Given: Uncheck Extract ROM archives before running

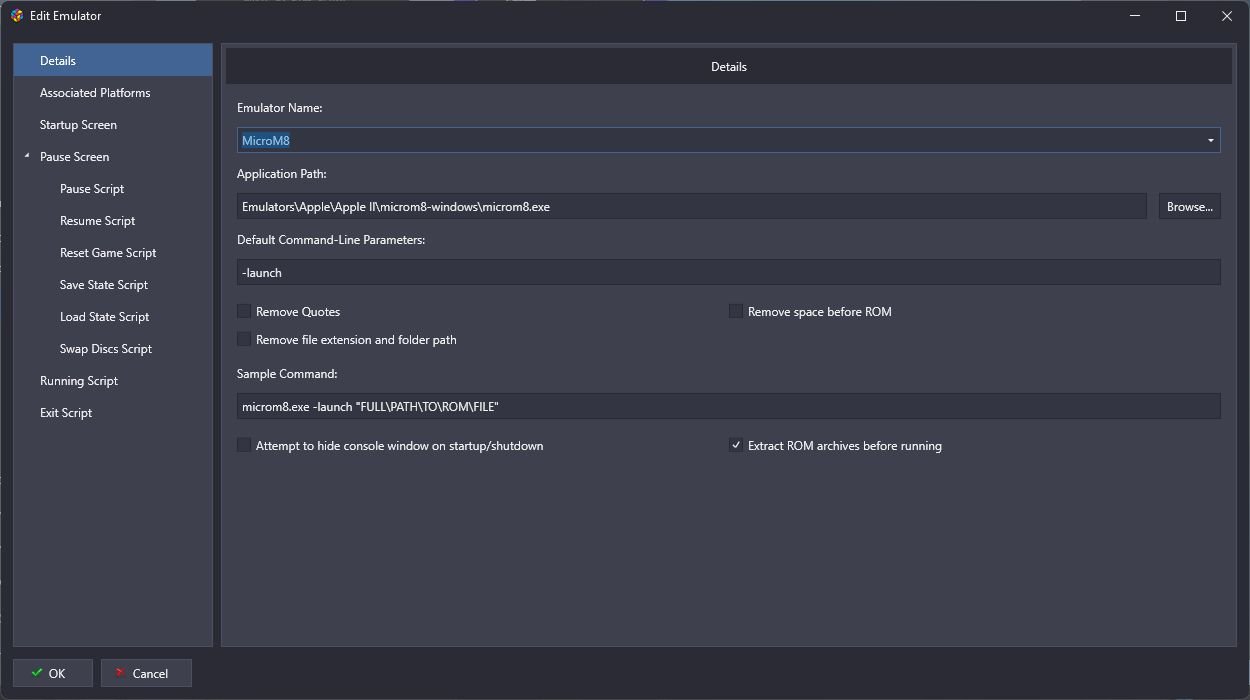Looking at the screenshot, I should tap(736, 446).
